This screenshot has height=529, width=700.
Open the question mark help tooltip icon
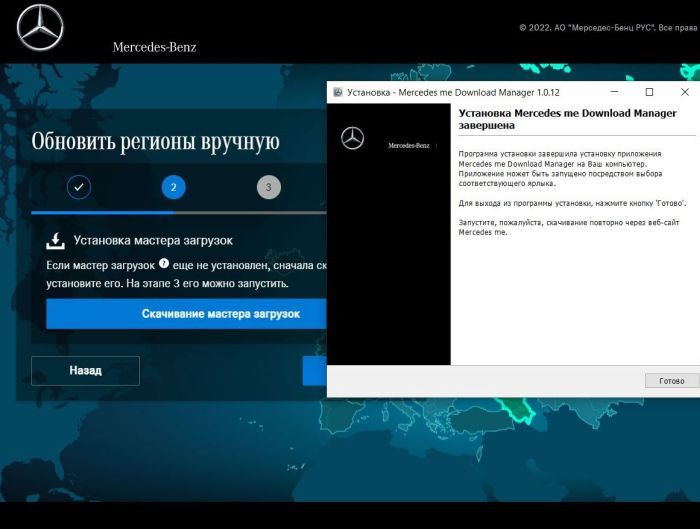[164, 263]
